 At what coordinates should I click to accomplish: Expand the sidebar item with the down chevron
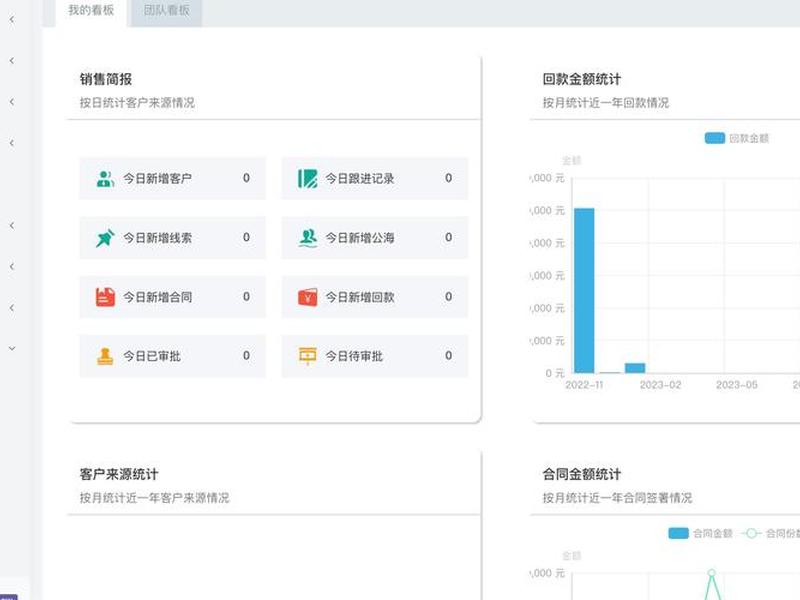coord(12,348)
